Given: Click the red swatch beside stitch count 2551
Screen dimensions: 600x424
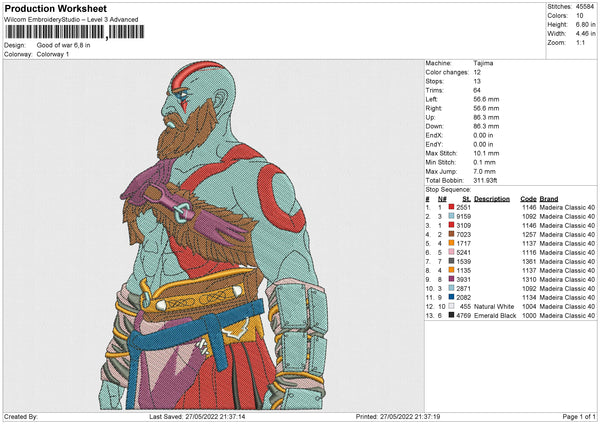Looking at the screenshot, I should pos(452,207).
